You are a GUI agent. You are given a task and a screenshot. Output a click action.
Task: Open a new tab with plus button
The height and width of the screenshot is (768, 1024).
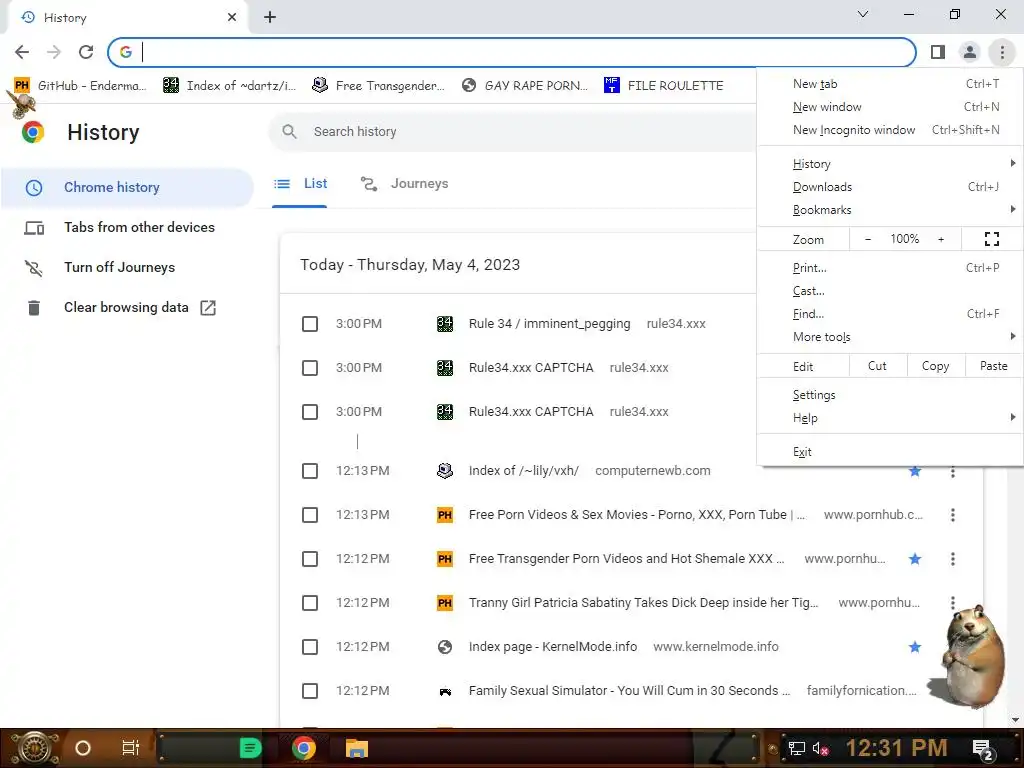270,18
